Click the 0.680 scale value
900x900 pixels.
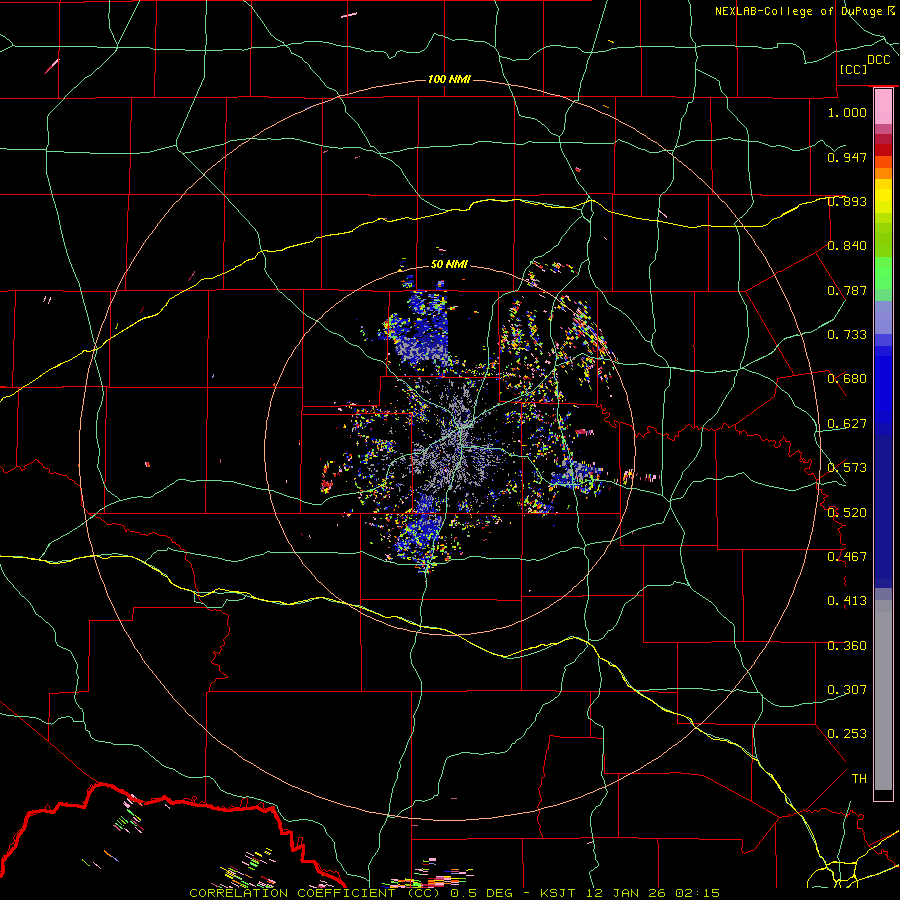[x=847, y=379]
